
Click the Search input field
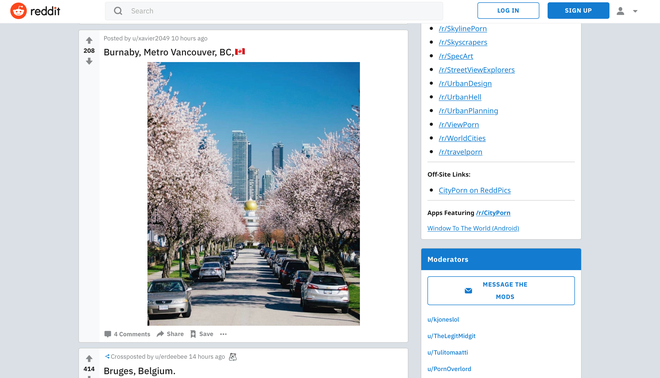click(x=274, y=11)
